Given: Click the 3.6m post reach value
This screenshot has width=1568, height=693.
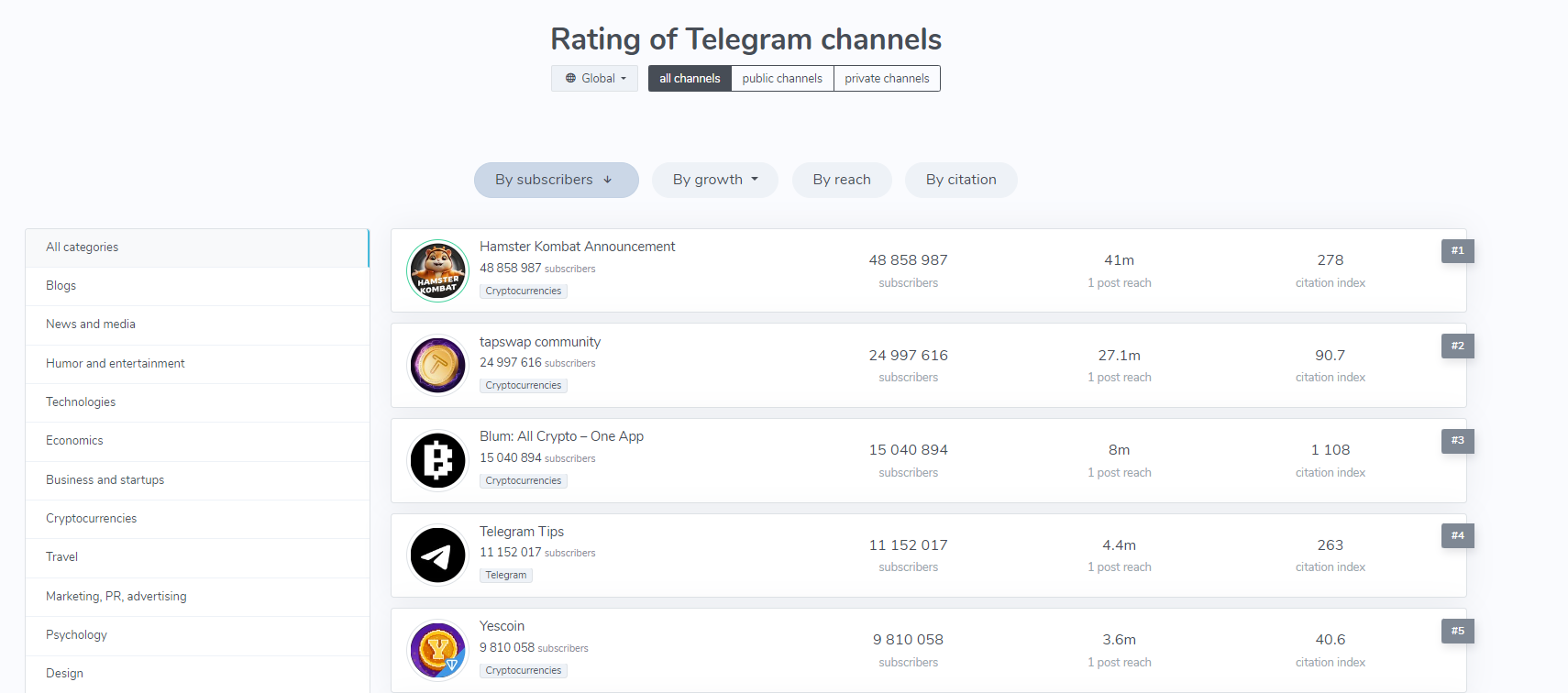Looking at the screenshot, I should click(x=1120, y=640).
